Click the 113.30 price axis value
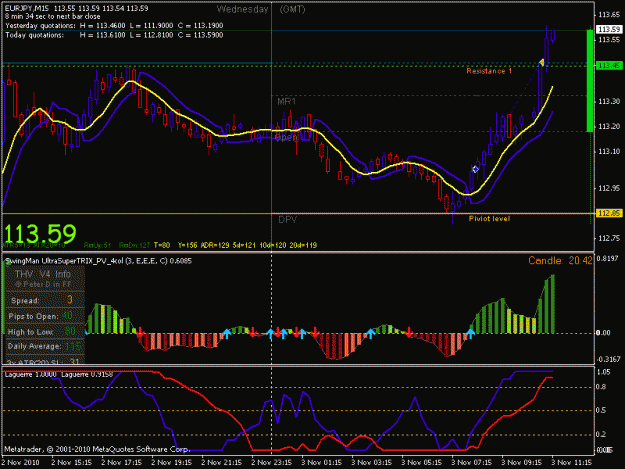This screenshot has height=469, width=625. [x=609, y=102]
